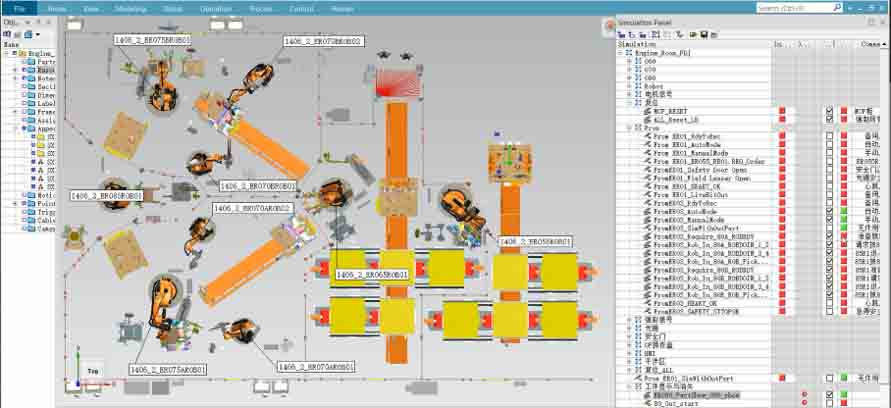Click the signal icon beside MCP_RESET
This screenshot has height=408, width=891.
coord(647,111)
